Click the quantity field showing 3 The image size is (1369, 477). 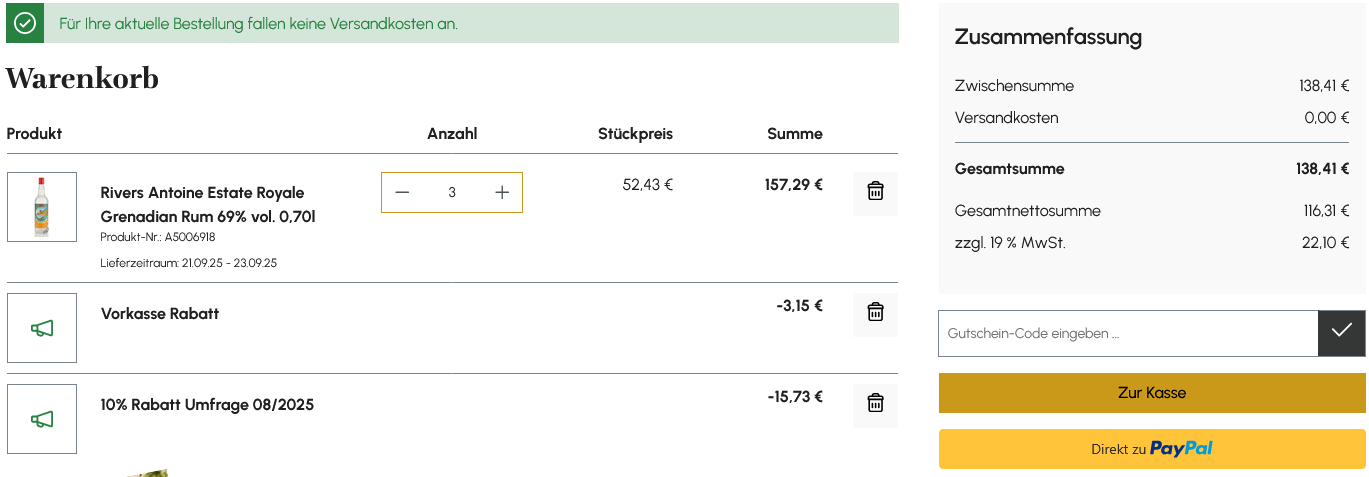point(452,193)
